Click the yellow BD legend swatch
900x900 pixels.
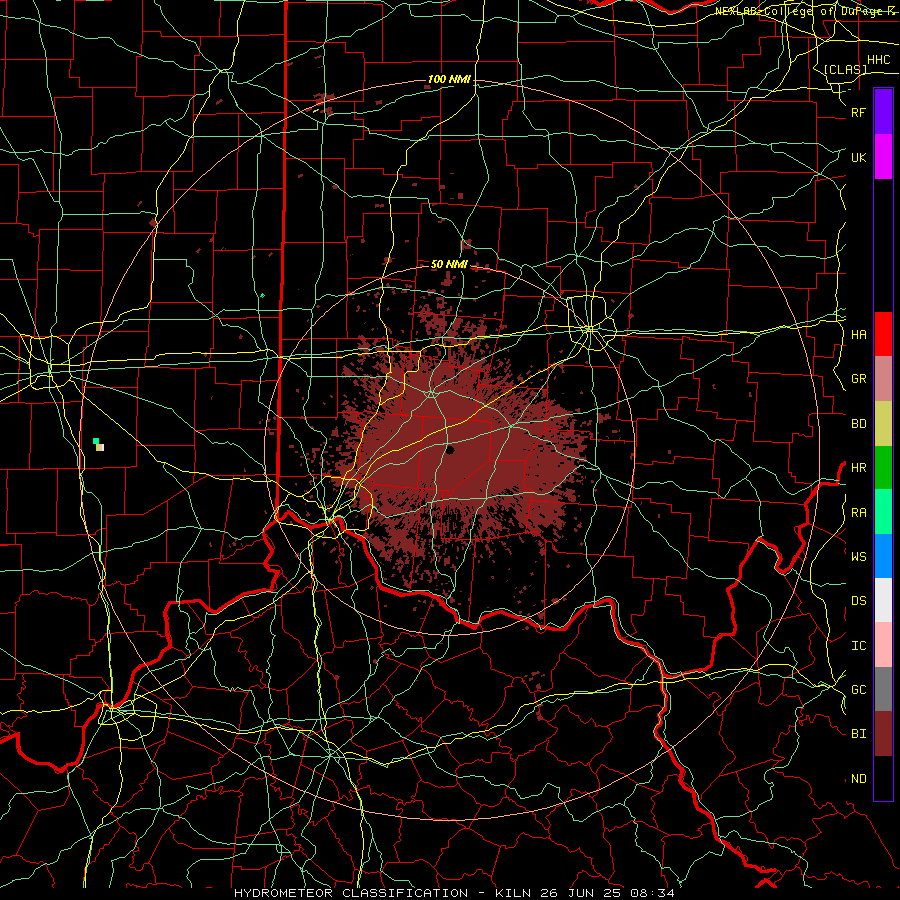(x=883, y=424)
